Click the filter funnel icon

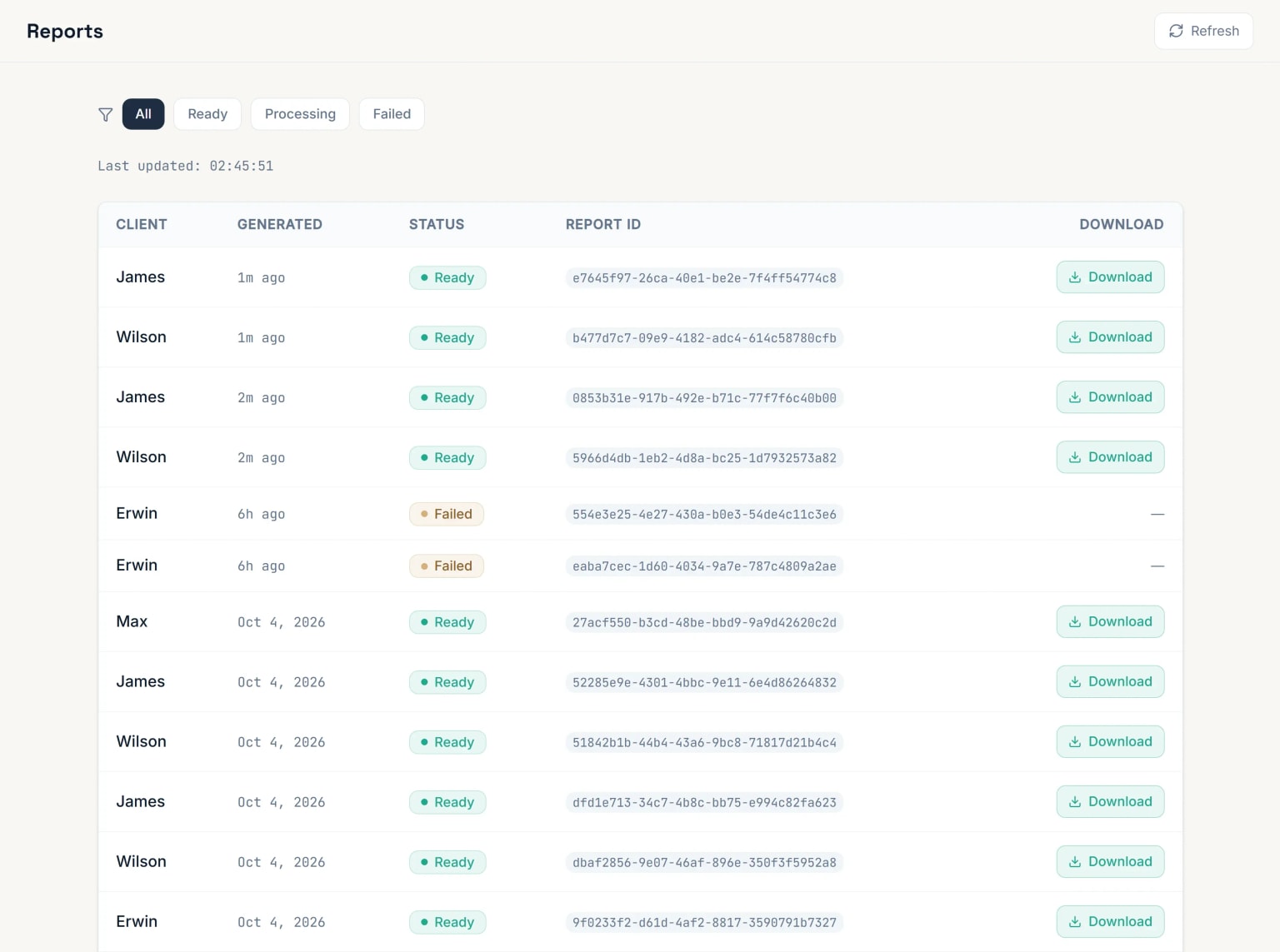[x=106, y=114]
